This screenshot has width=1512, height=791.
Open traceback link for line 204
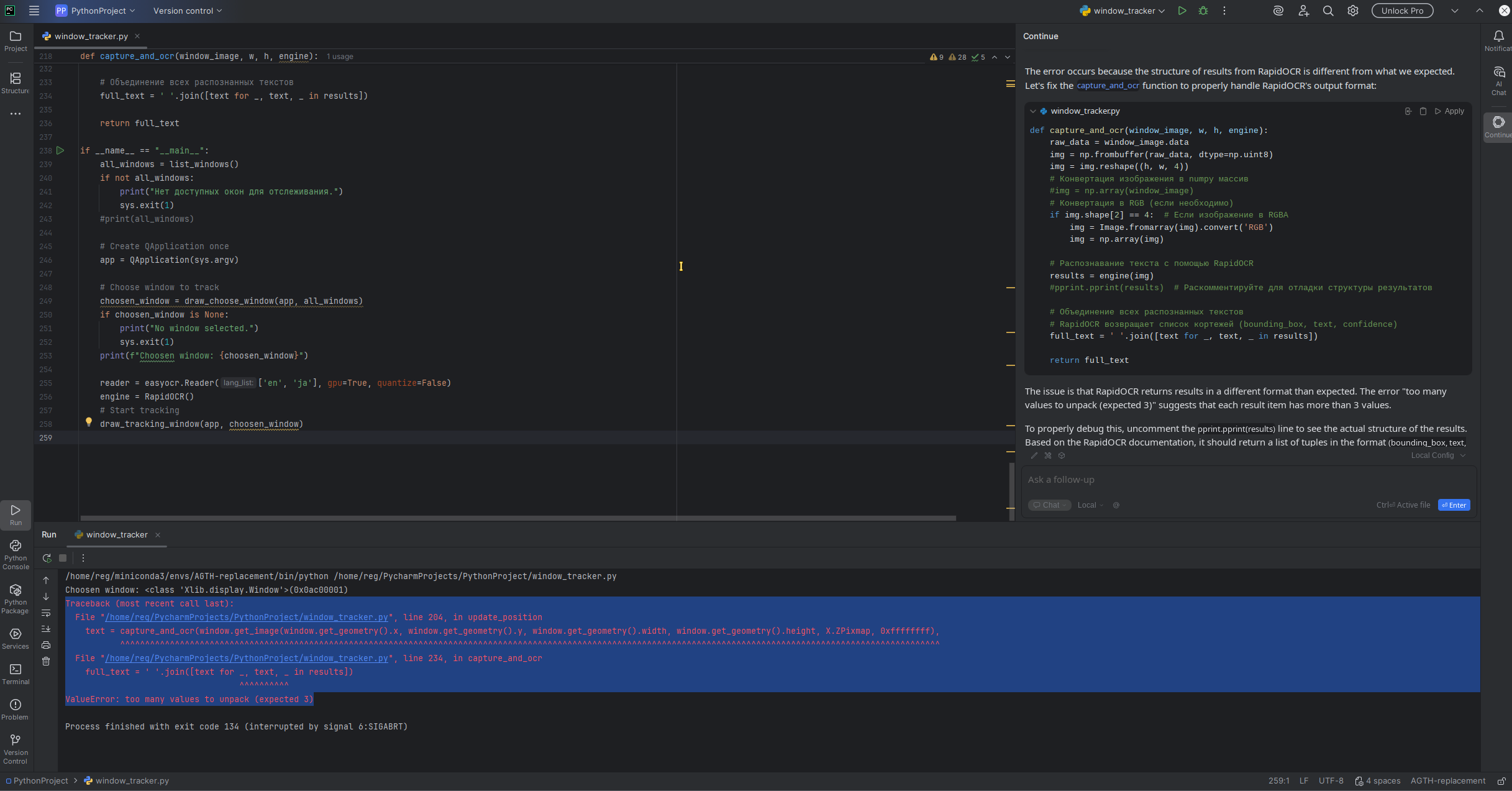coord(247,617)
